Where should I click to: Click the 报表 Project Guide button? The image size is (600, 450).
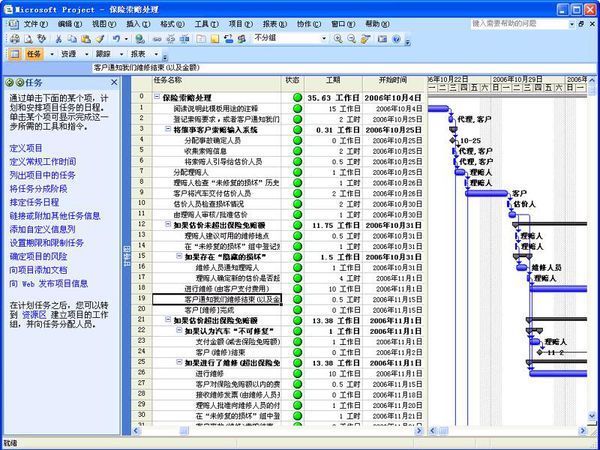click(x=138, y=54)
